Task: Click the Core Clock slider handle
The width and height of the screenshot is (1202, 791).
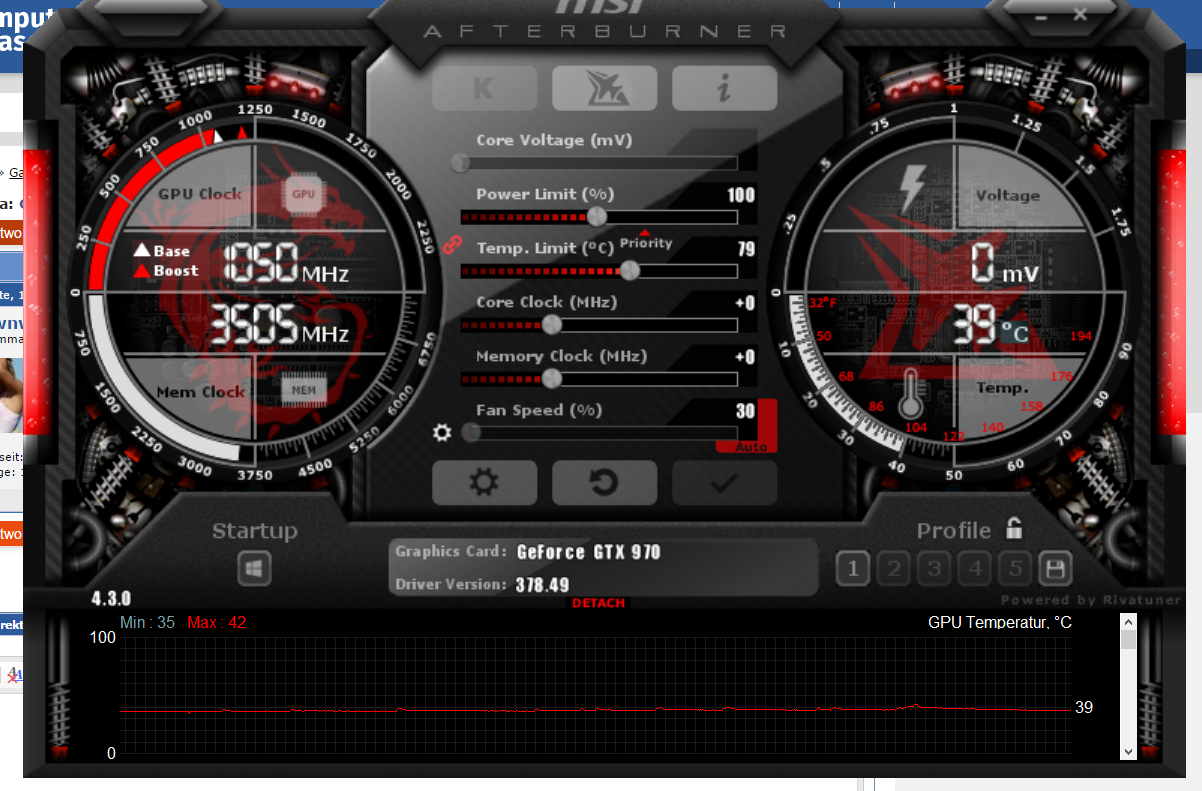Action: tap(551, 324)
